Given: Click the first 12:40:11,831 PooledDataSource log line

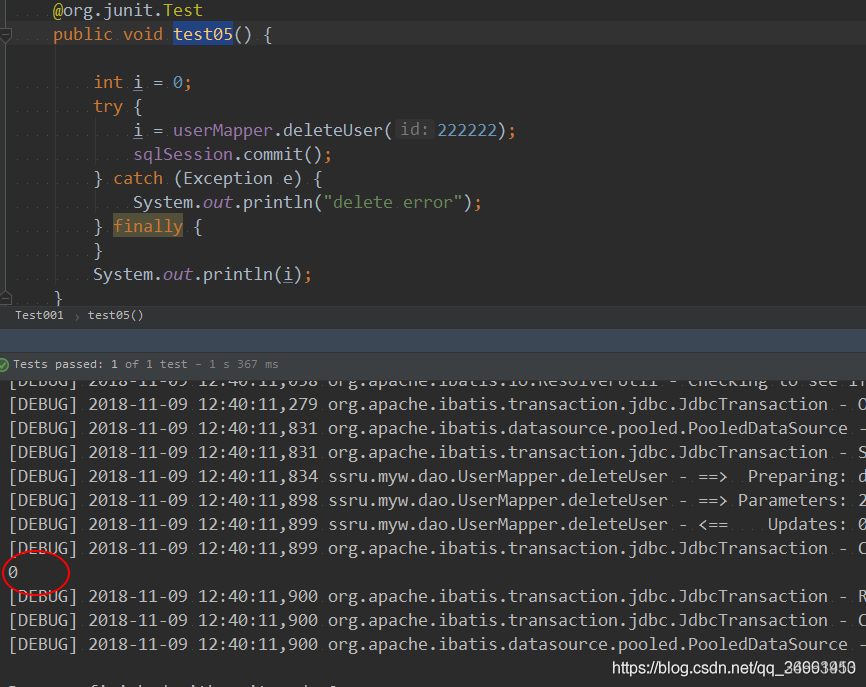Looking at the screenshot, I should (437, 428).
